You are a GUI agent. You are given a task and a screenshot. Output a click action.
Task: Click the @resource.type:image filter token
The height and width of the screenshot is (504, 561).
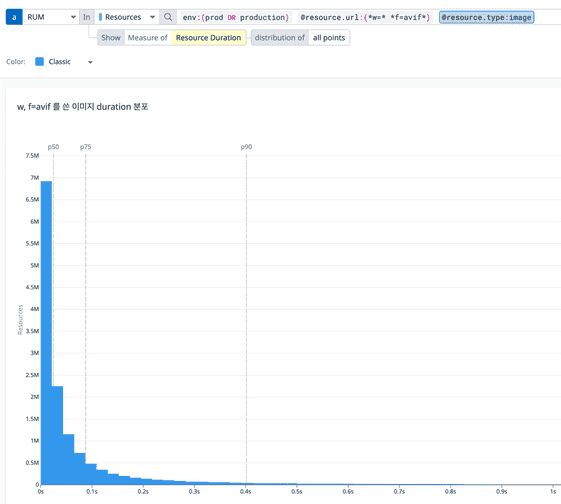point(486,17)
